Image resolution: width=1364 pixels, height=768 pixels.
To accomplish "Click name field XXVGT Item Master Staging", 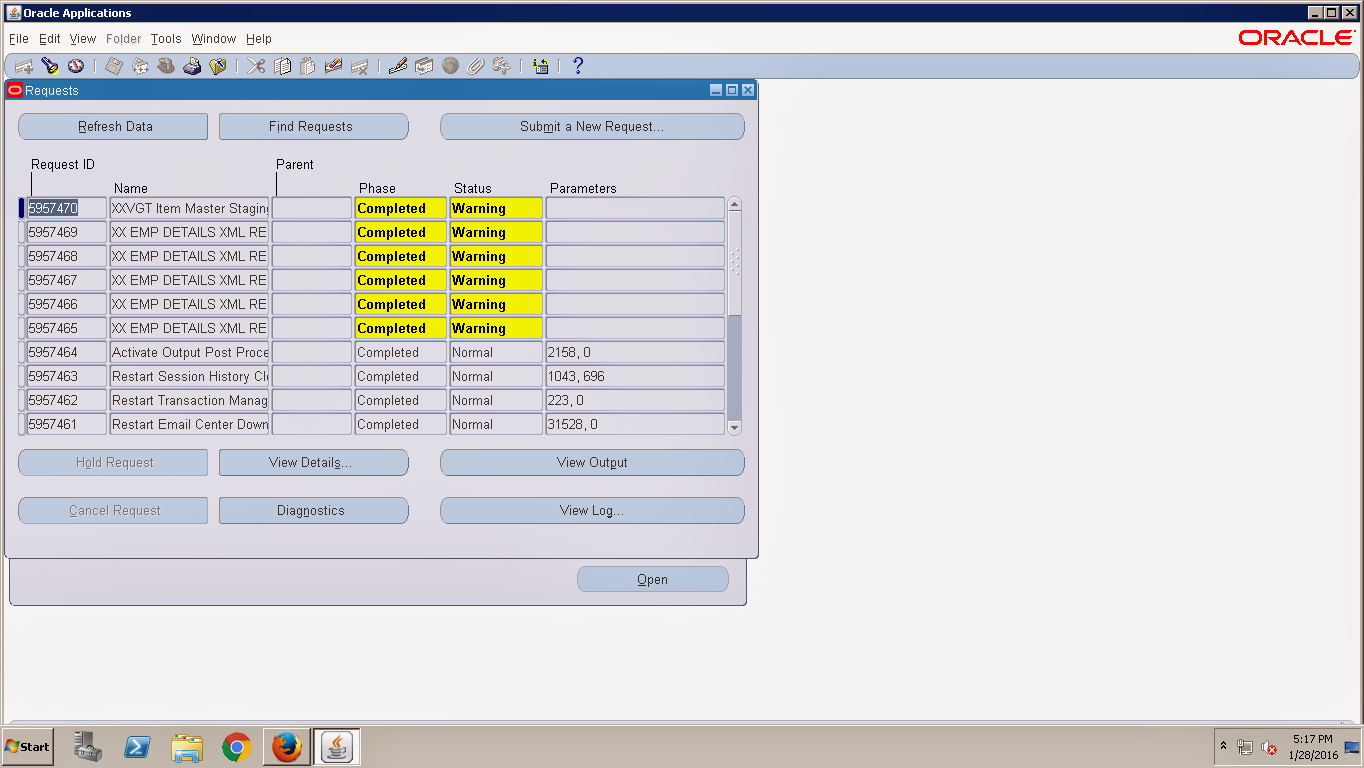I will (189, 209).
